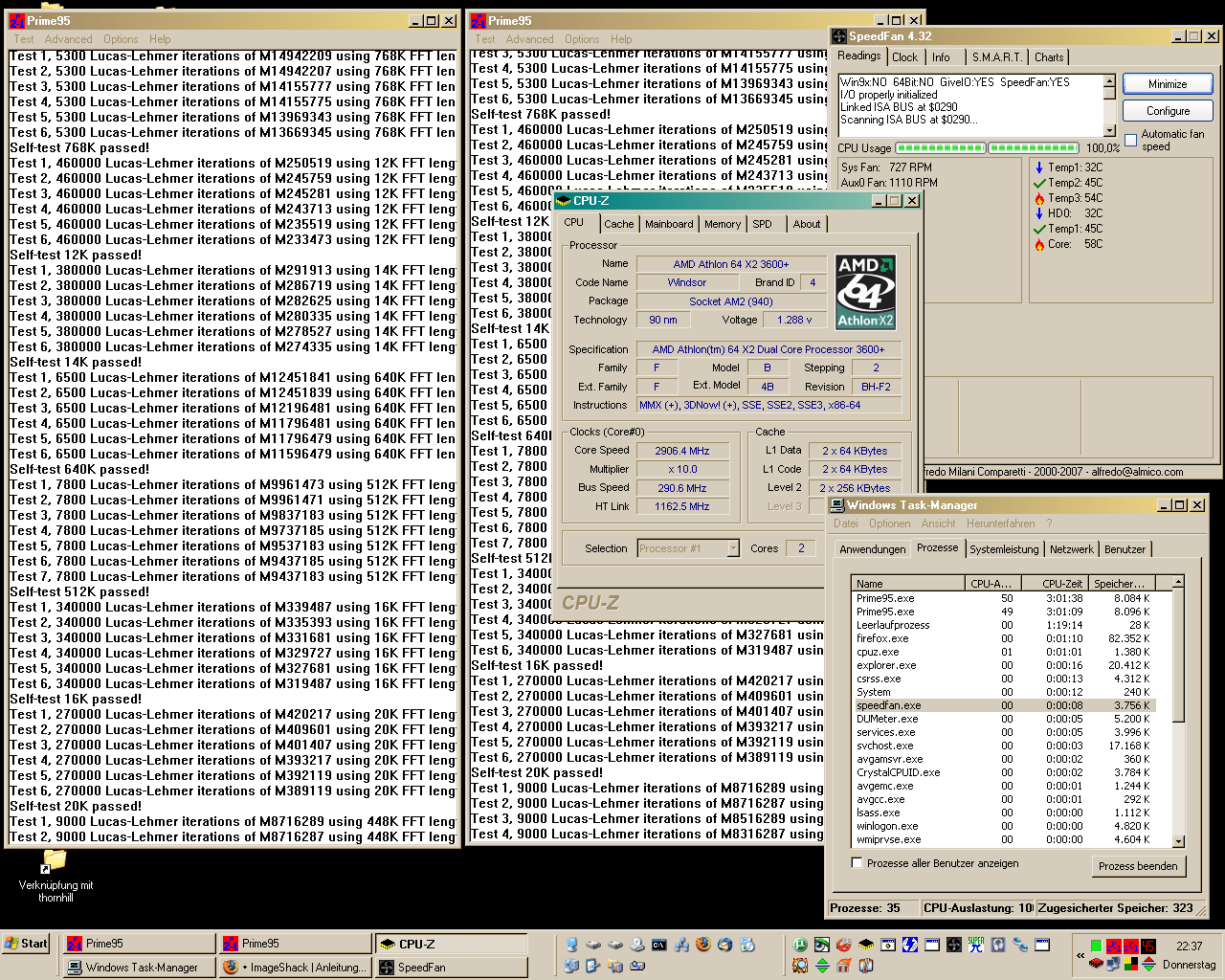
Task: Click the Minimize button in SpeedFan
Action: pyautogui.click(x=1168, y=84)
